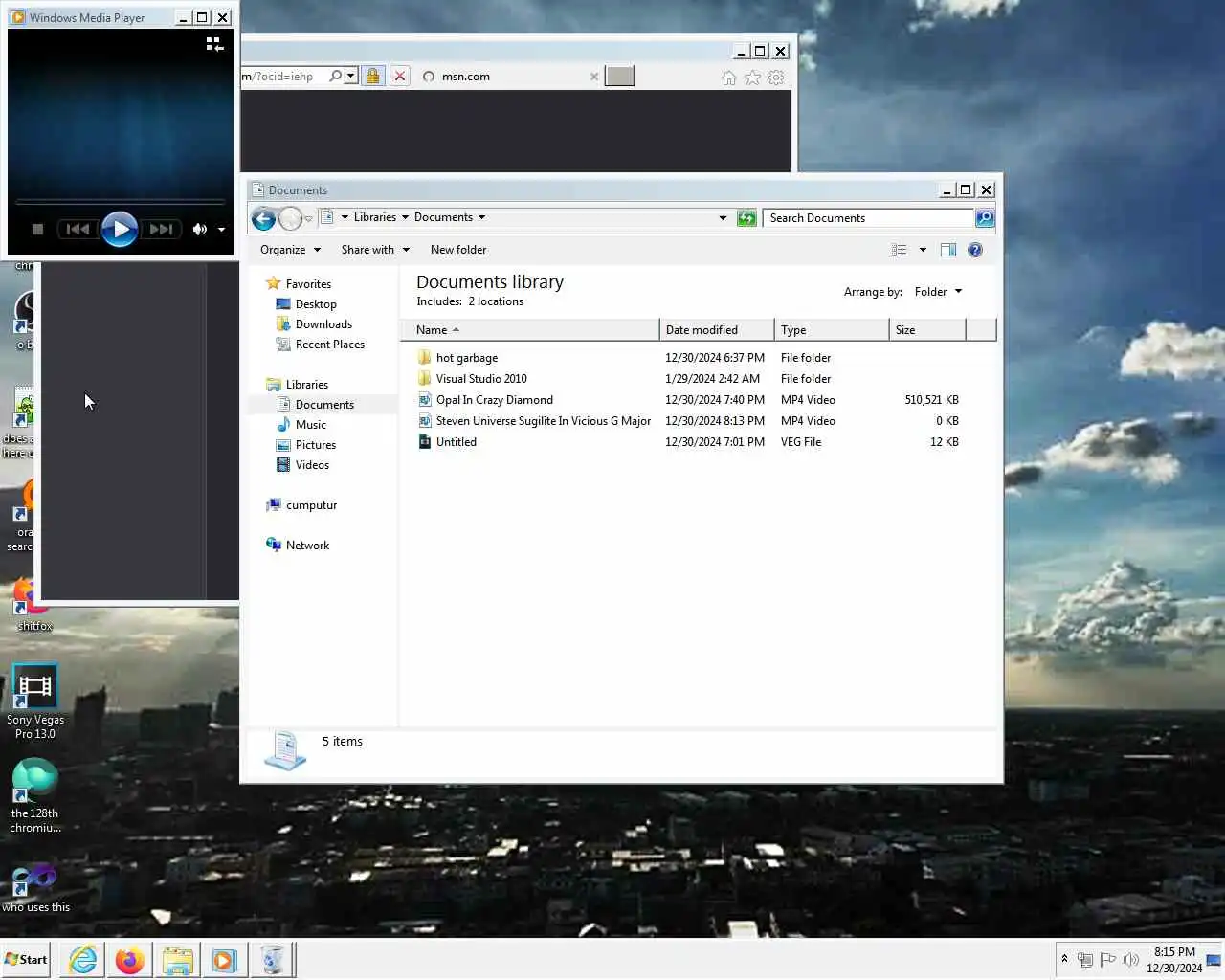Open recent pages dropdown beside Forward button
This screenshot has width=1225, height=980.
point(308,219)
